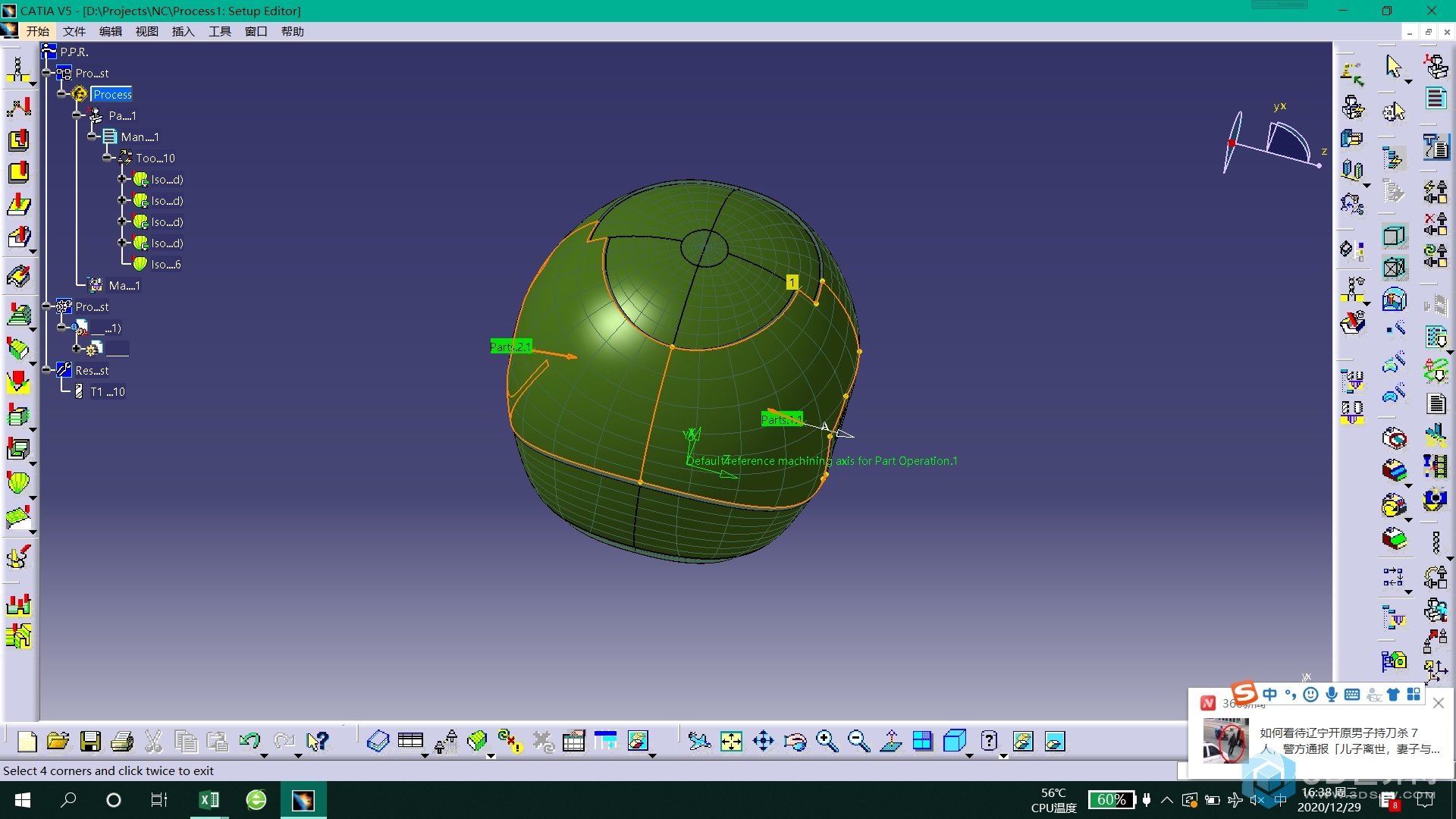The width and height of the screenshot is (1456, 819).
Task: Open the 工具 menu
Action: point(220,31)
